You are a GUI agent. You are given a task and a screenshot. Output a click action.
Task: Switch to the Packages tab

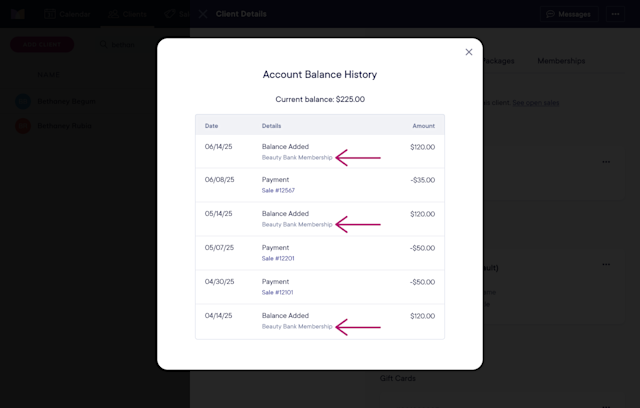(x=498, y=61)
